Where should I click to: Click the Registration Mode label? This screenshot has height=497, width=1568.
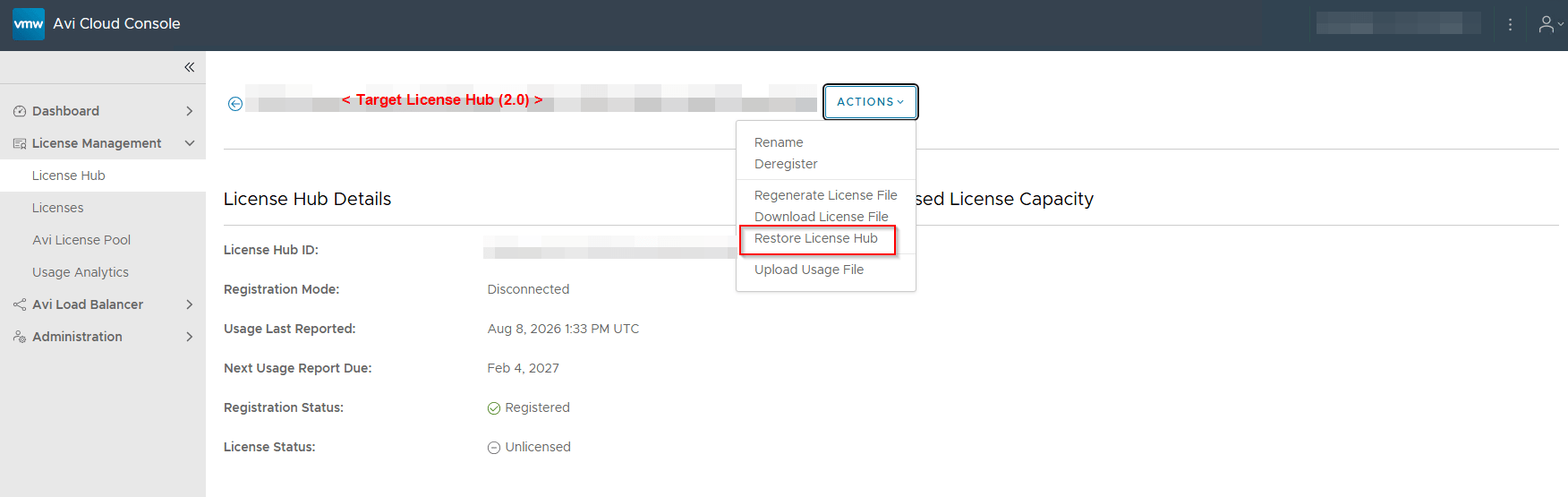tap(282, 289)
